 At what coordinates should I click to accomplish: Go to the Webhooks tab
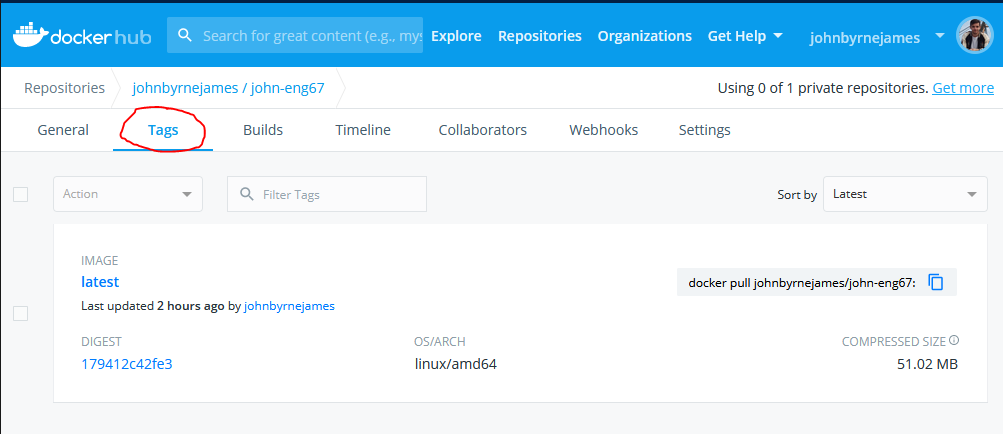pos(603,130)
